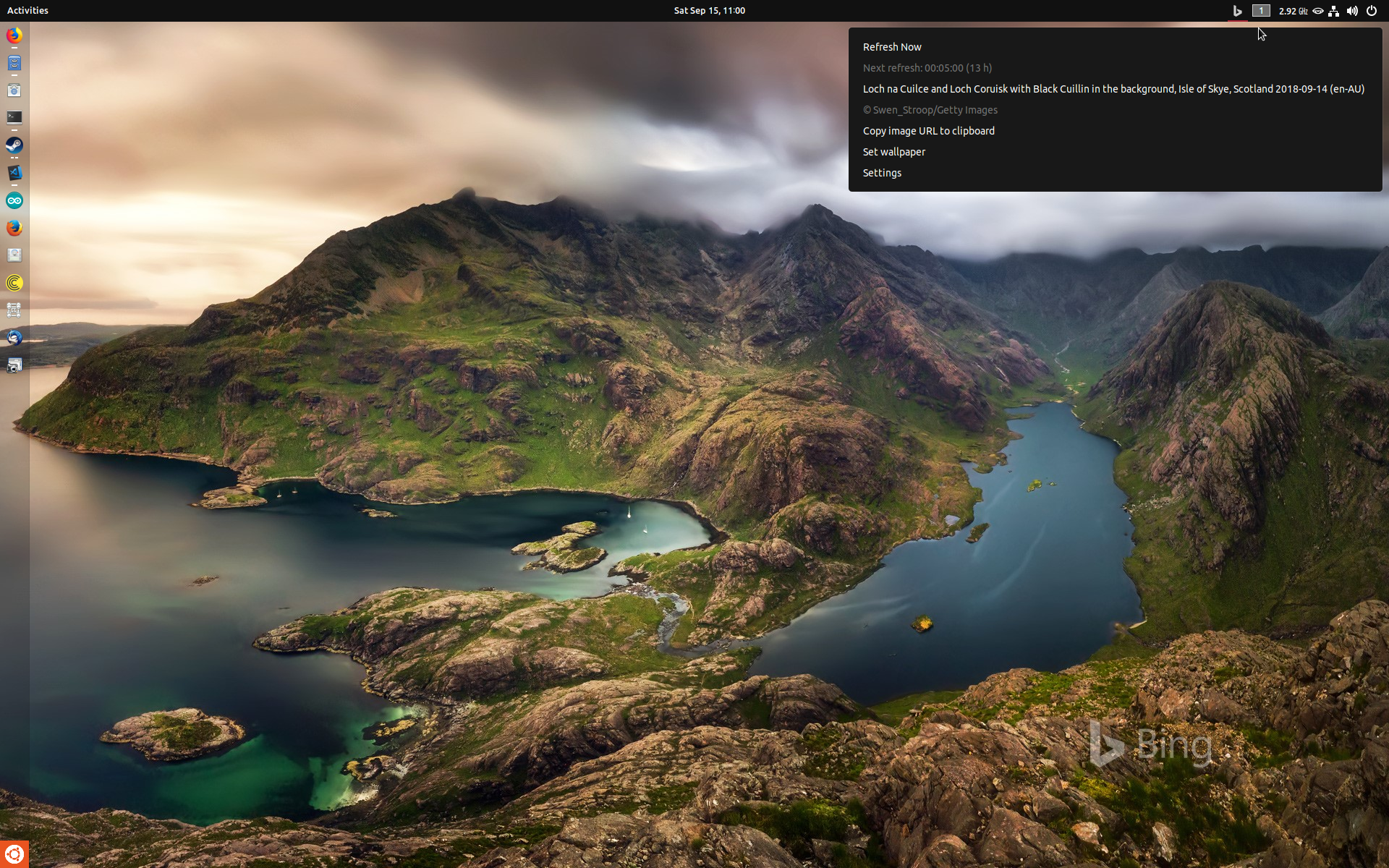1389x868 pixels.
Task: Open the white grid network icon in dock
Action: click(x=14, y=310)
